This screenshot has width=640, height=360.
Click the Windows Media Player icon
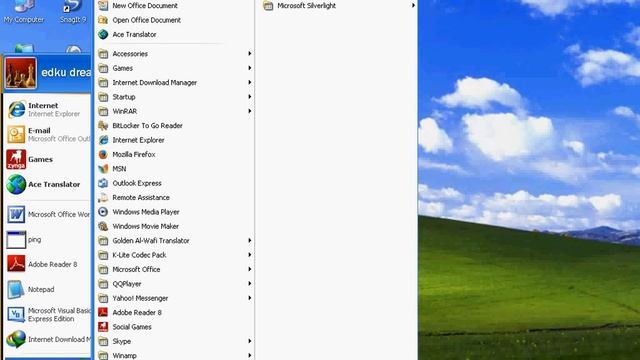point(103,212)
